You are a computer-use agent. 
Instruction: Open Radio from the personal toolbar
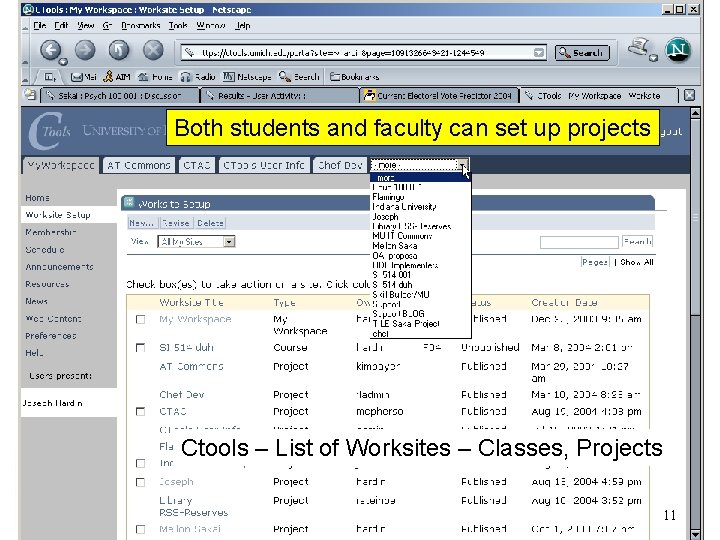tap(198, 77)
